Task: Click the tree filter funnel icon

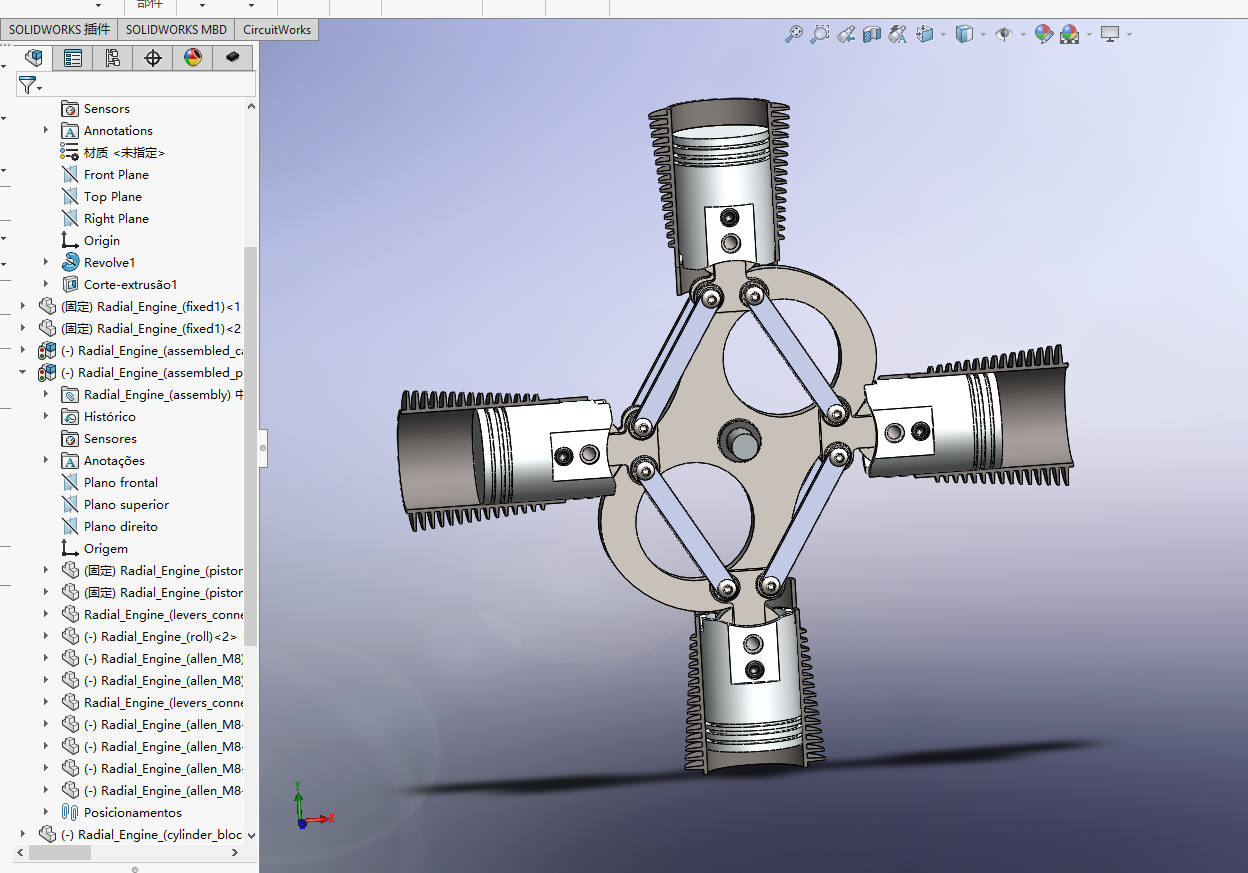Action: pyautogui.click(x=27, y=85)
